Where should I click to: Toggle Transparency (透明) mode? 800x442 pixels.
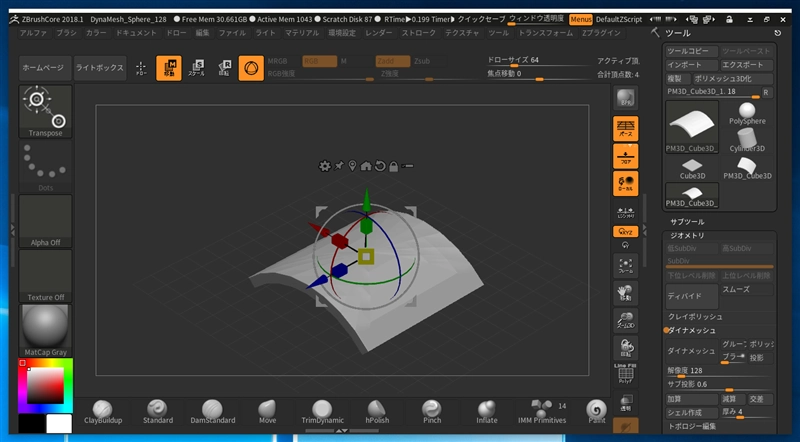pos(626,403)
